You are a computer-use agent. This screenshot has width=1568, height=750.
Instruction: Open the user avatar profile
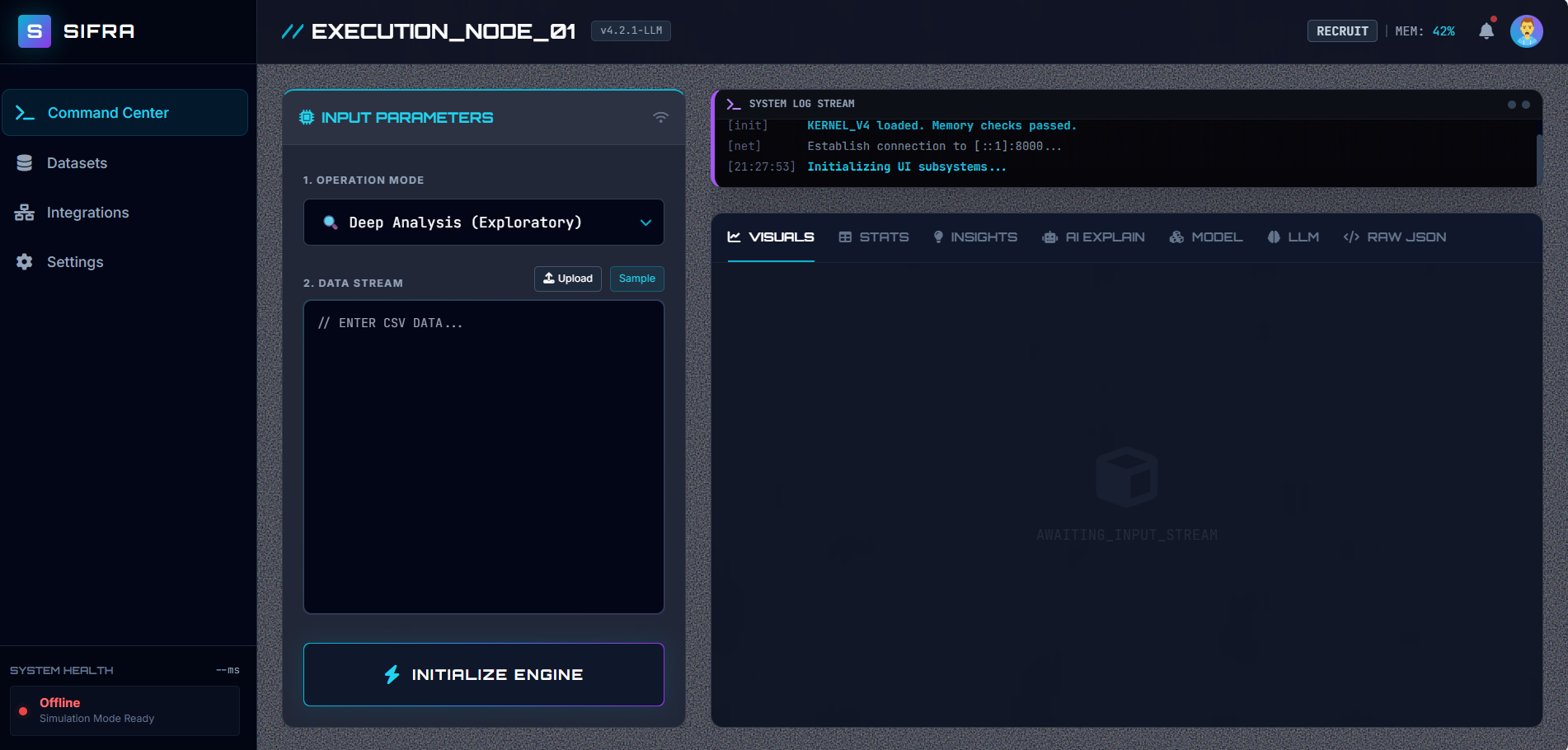(1528, 30)
